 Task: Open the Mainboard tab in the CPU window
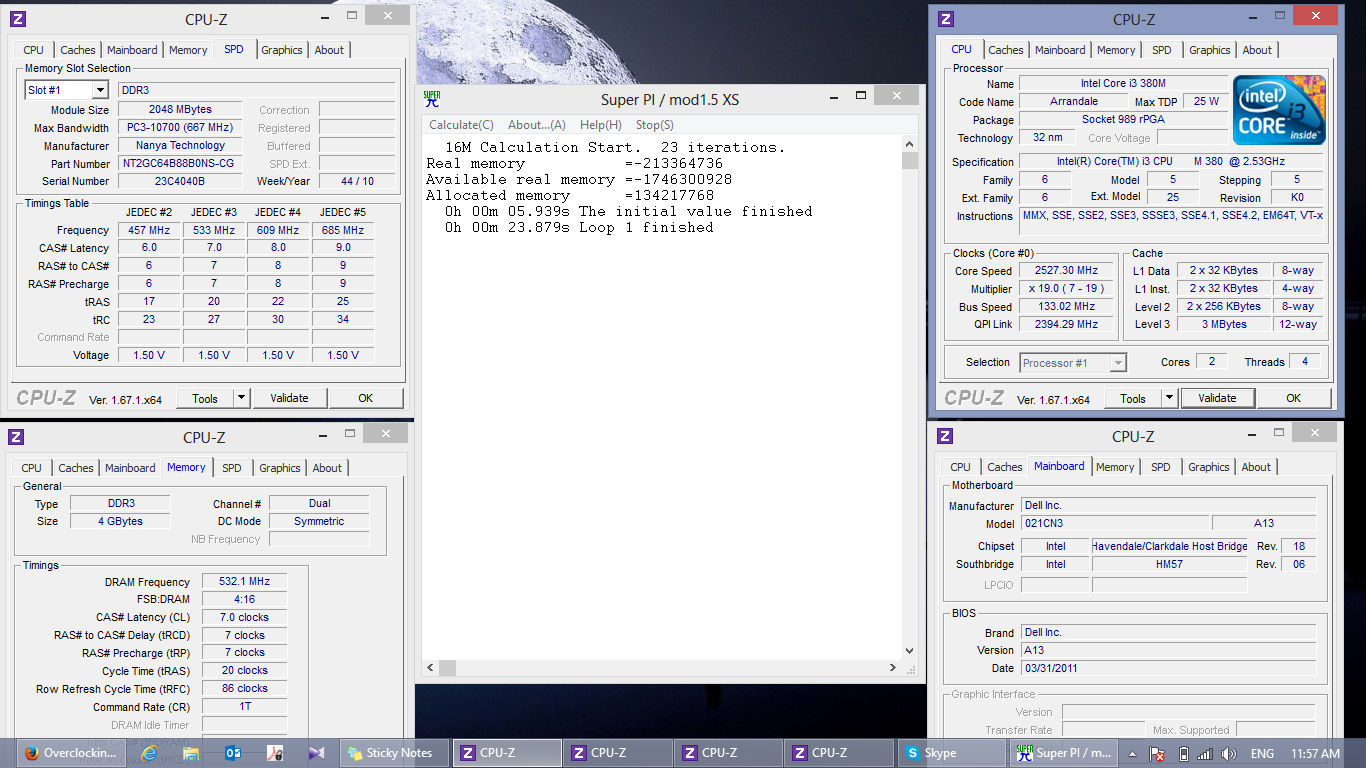click(1061, 50)
